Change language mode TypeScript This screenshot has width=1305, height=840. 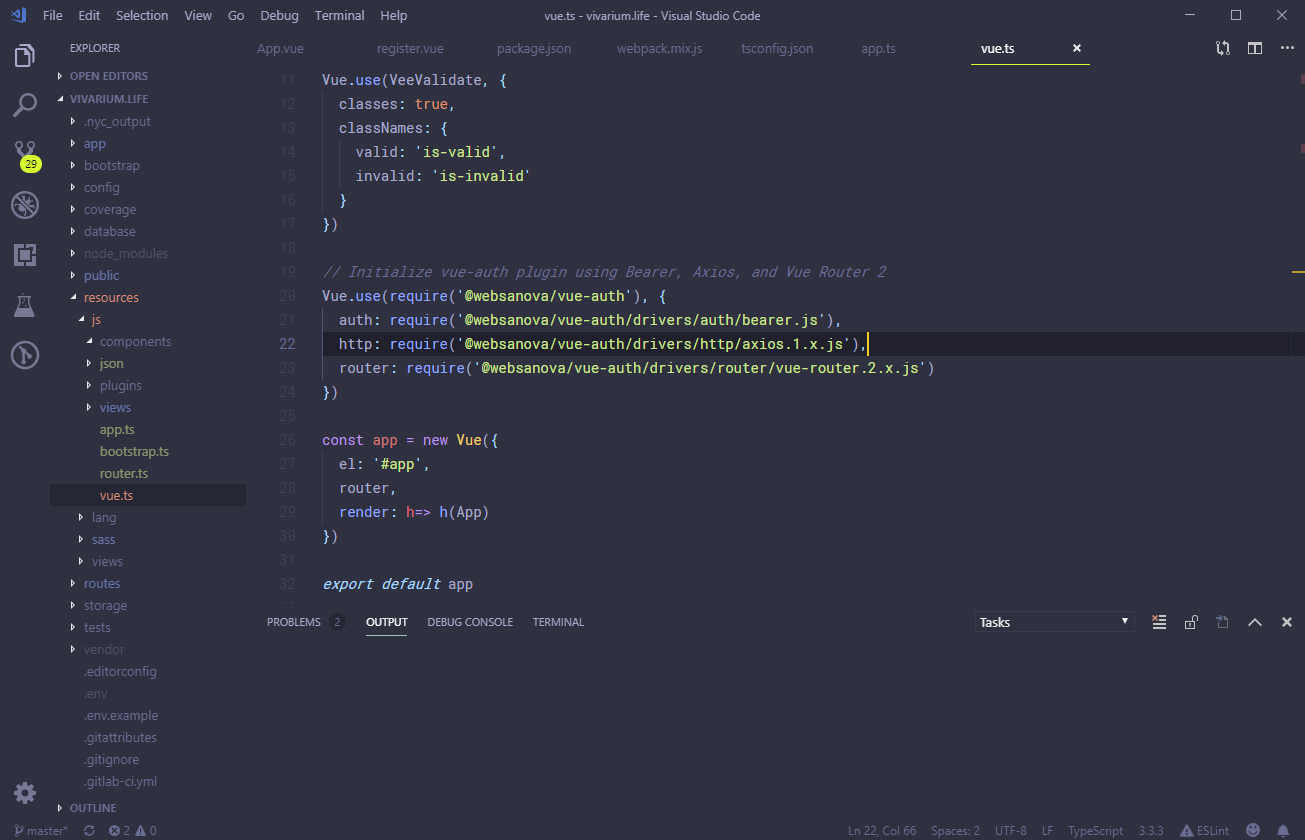click(x=1096, y=830)
